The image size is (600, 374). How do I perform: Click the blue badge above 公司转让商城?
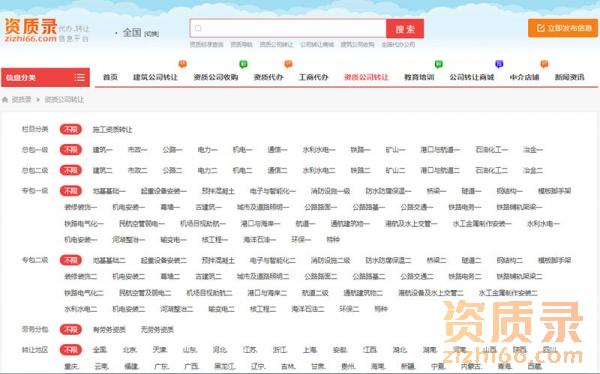[x=499, y=64]
